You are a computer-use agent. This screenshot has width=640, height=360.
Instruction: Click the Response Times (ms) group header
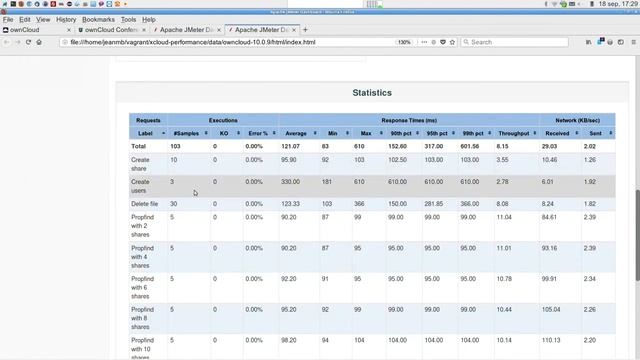[409, 120]
